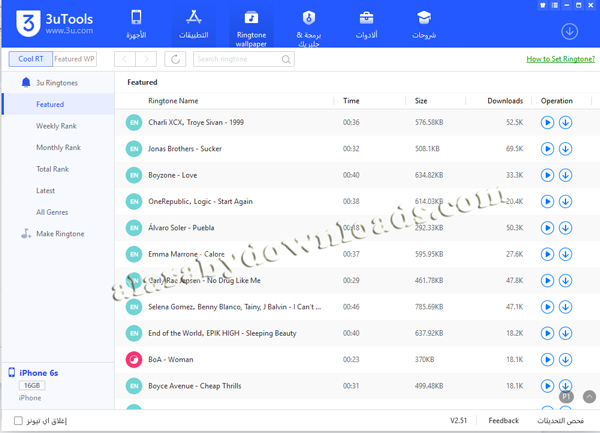The image size is (600, 433).
Task: Open the flash and jailbreak section
Action: point(308,28)
